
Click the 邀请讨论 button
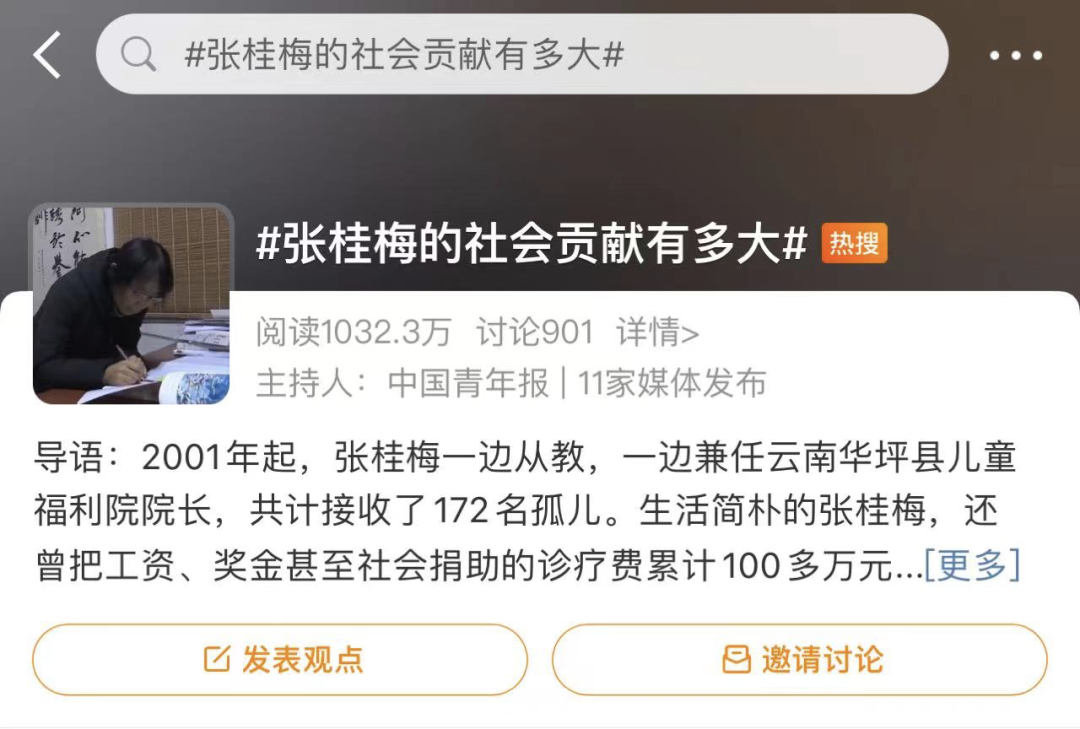[x=800, y=659]
